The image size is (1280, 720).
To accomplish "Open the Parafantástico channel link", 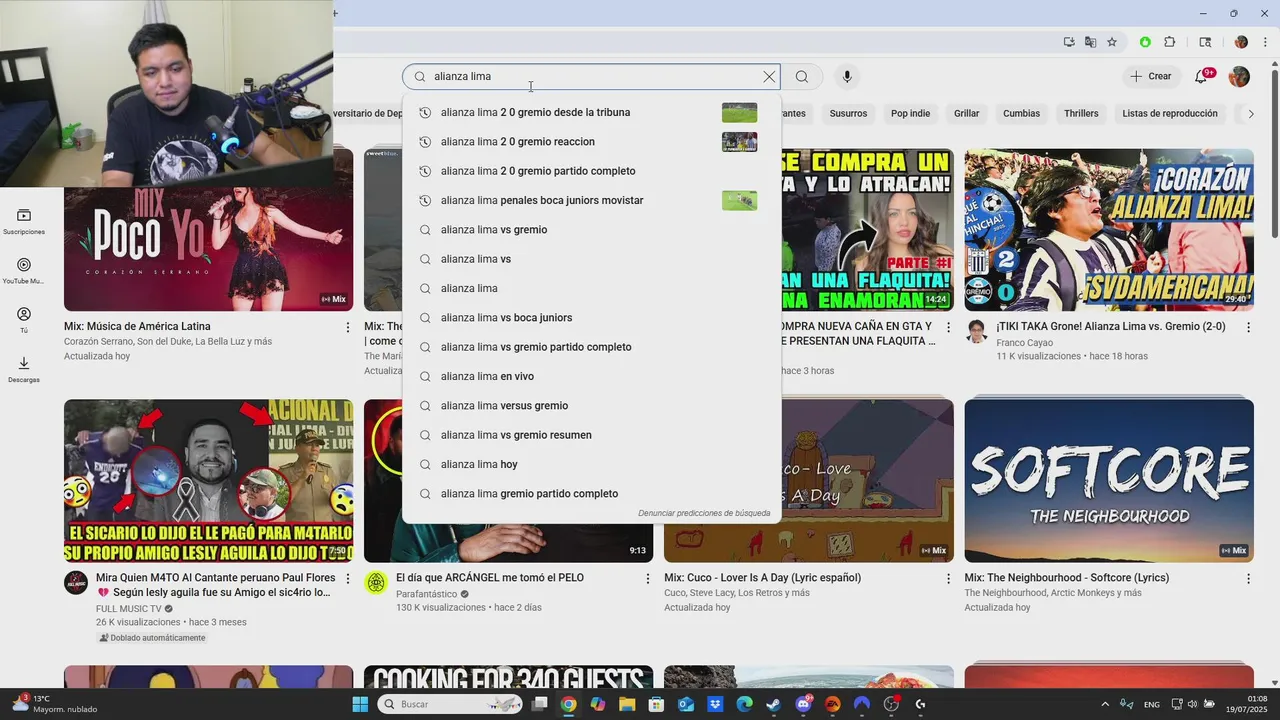I will coord(426,594).
